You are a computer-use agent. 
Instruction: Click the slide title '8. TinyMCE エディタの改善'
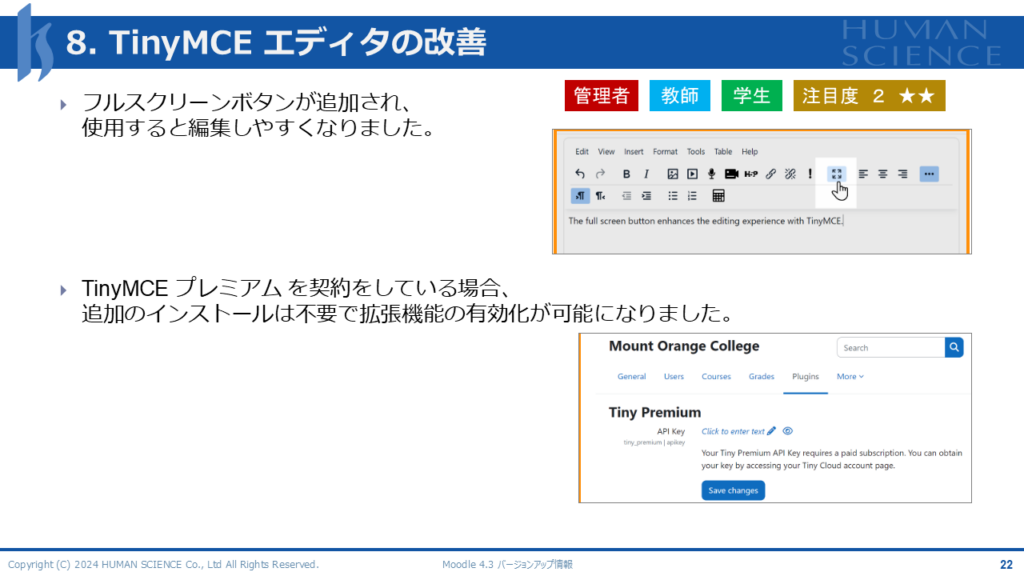pos(276,42)
